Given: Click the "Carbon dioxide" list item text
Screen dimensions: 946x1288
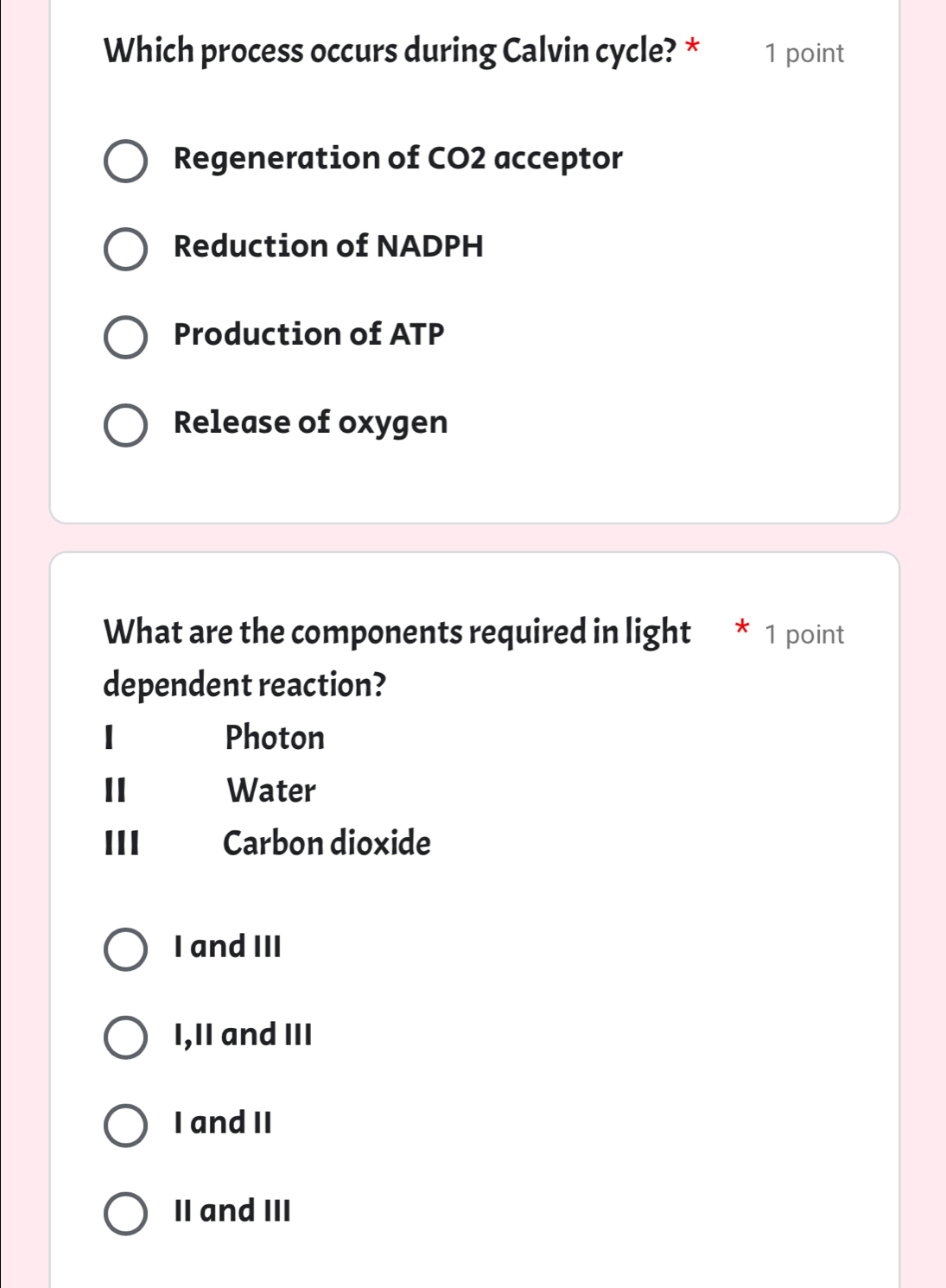Looking at the screenshot, I should (326, 843).
